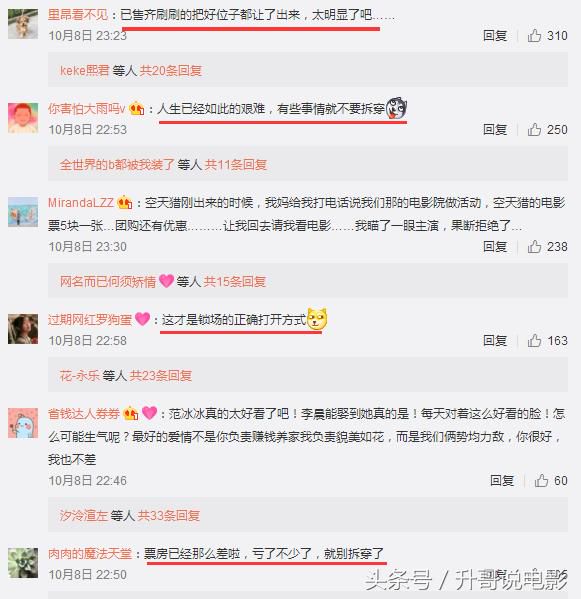This screenshot has width=581, height=599.
Task: Expand the 共11条回复 replies
Action: (x=236, y=165)
